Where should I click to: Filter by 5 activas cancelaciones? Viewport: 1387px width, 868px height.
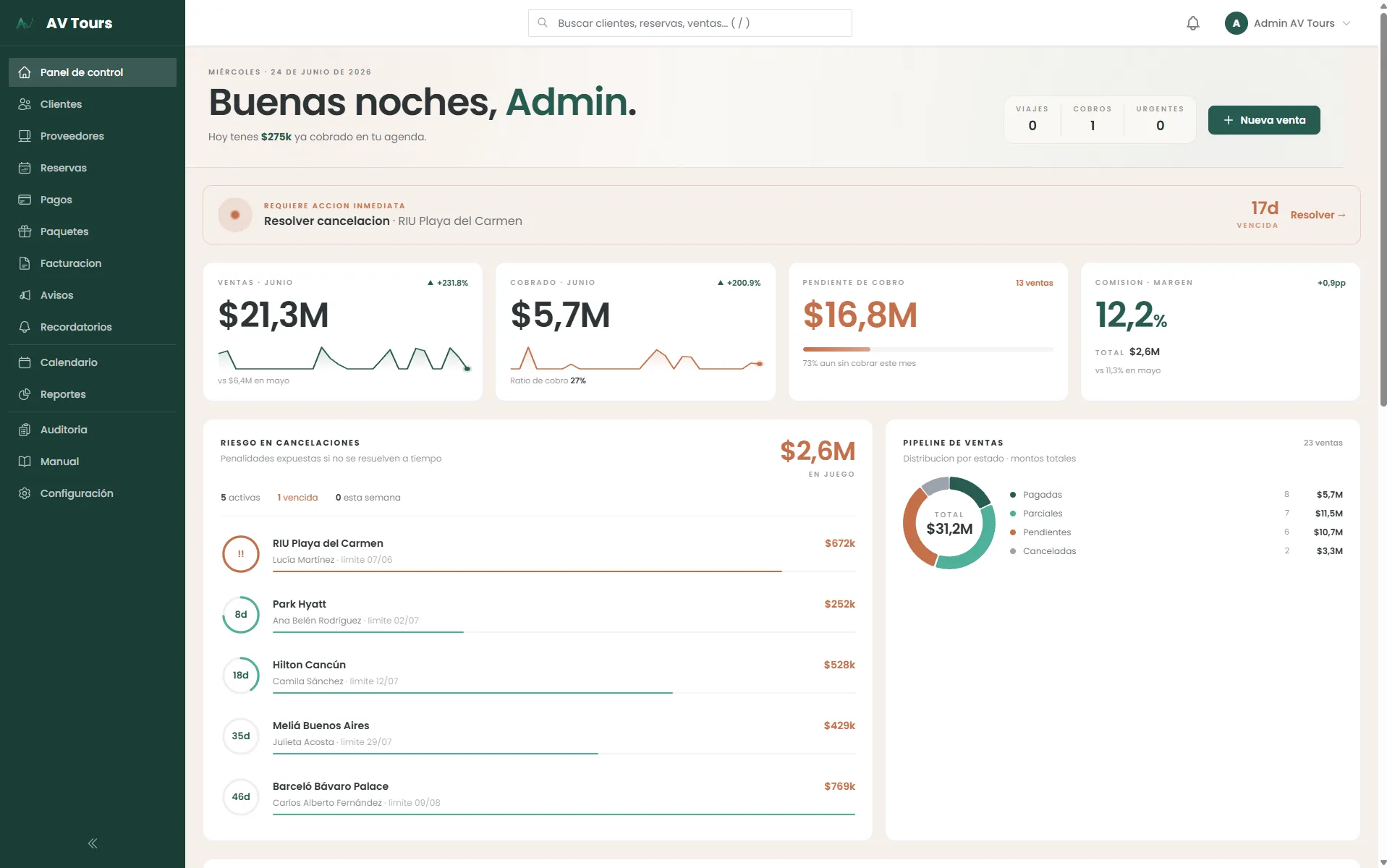240,498
